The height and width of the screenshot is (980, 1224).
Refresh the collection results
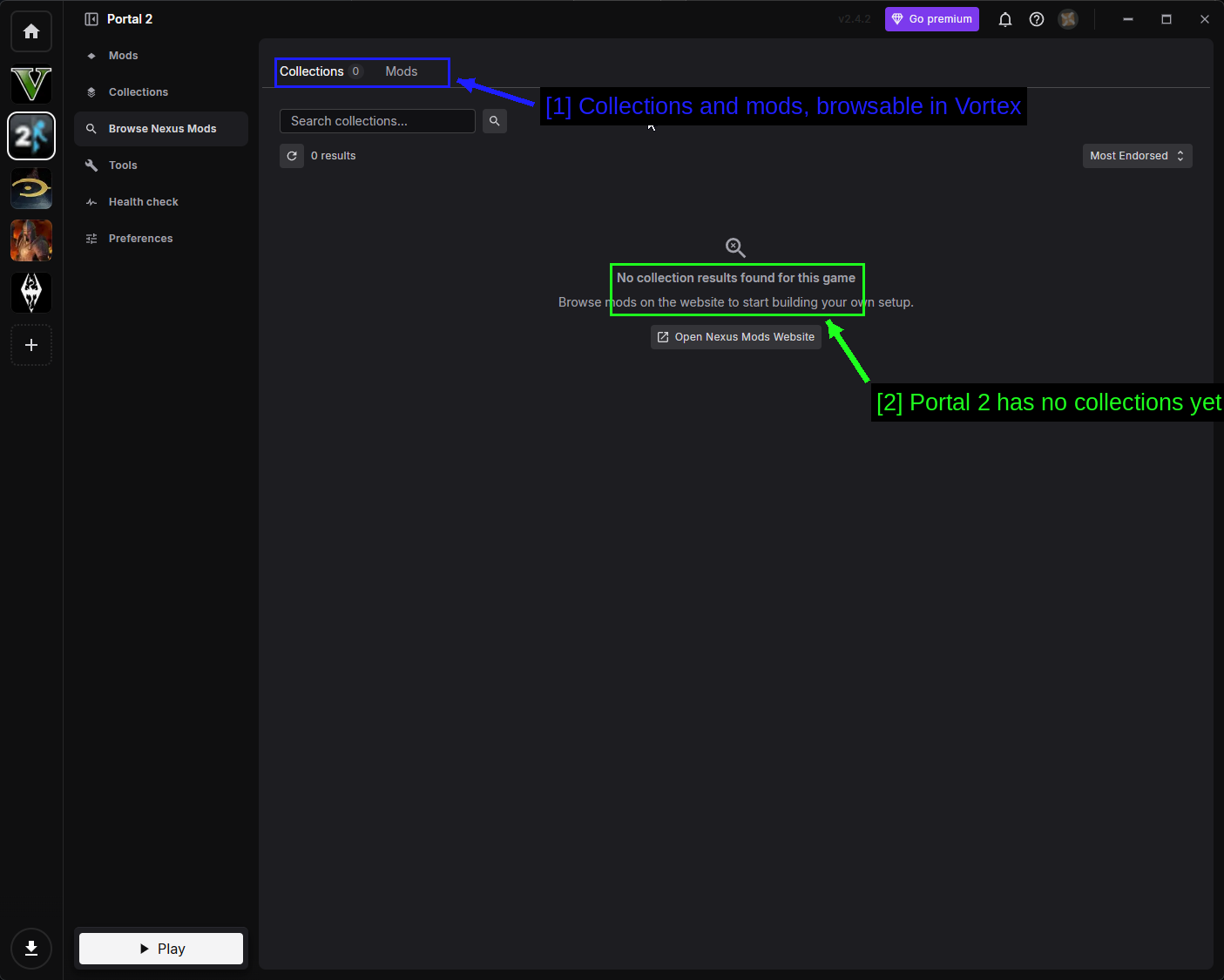[292, 156]
